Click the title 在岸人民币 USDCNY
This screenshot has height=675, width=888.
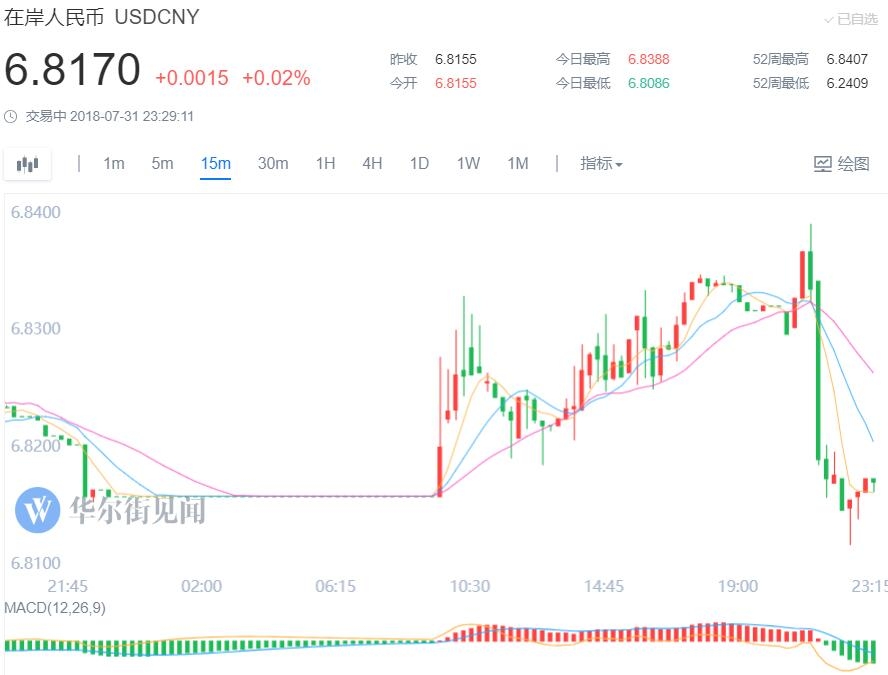[102, 17]
